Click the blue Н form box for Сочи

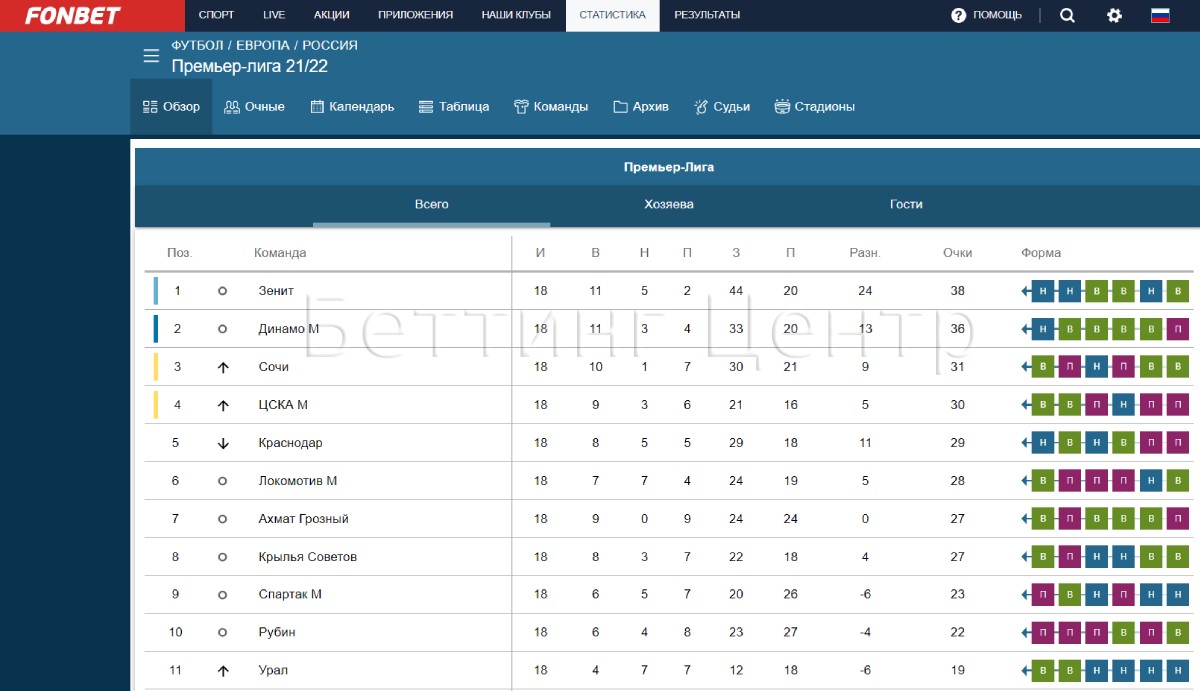1097,367
